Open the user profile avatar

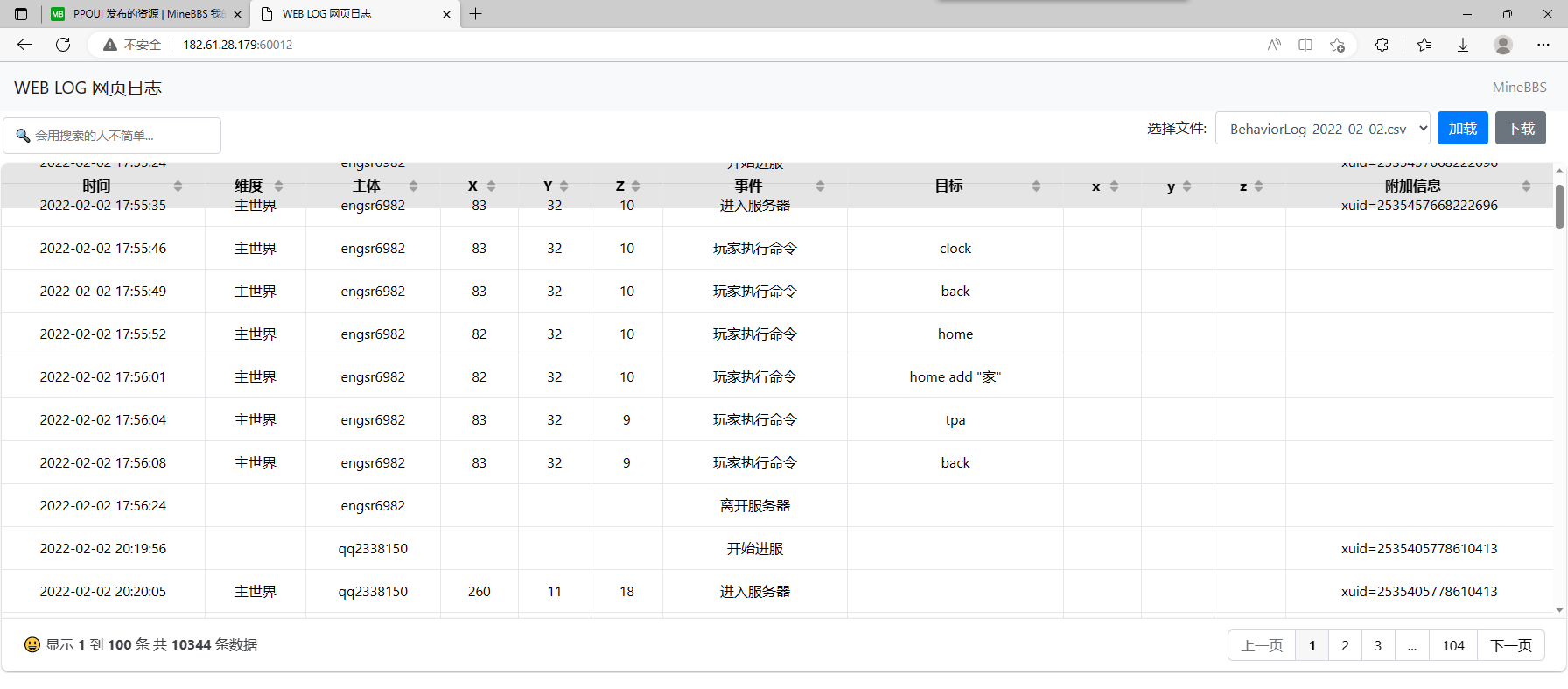(1503, 45)
